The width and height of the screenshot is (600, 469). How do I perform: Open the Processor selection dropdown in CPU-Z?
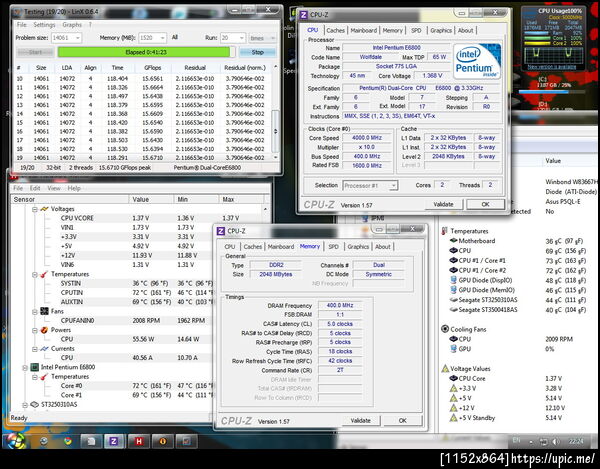tap(393, 186)
